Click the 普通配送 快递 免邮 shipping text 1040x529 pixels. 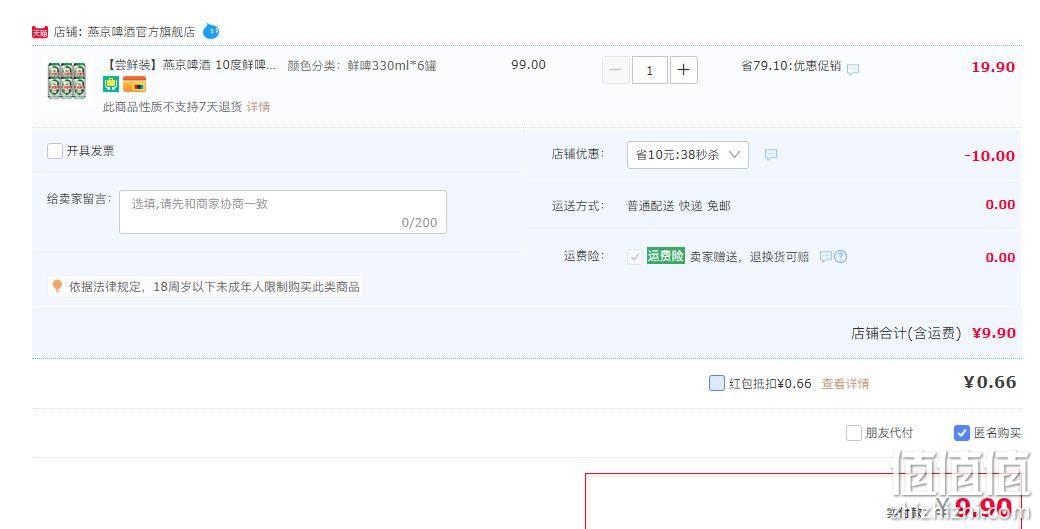tap(679, 206)
